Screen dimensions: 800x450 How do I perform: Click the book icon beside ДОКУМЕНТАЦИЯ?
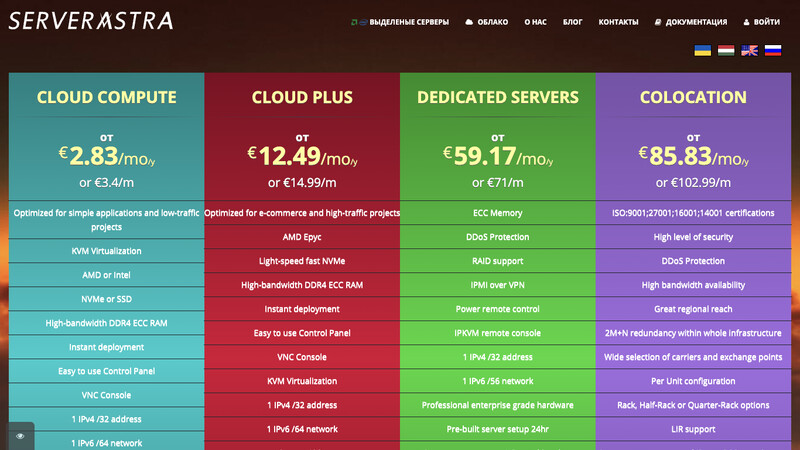[658, 21]
